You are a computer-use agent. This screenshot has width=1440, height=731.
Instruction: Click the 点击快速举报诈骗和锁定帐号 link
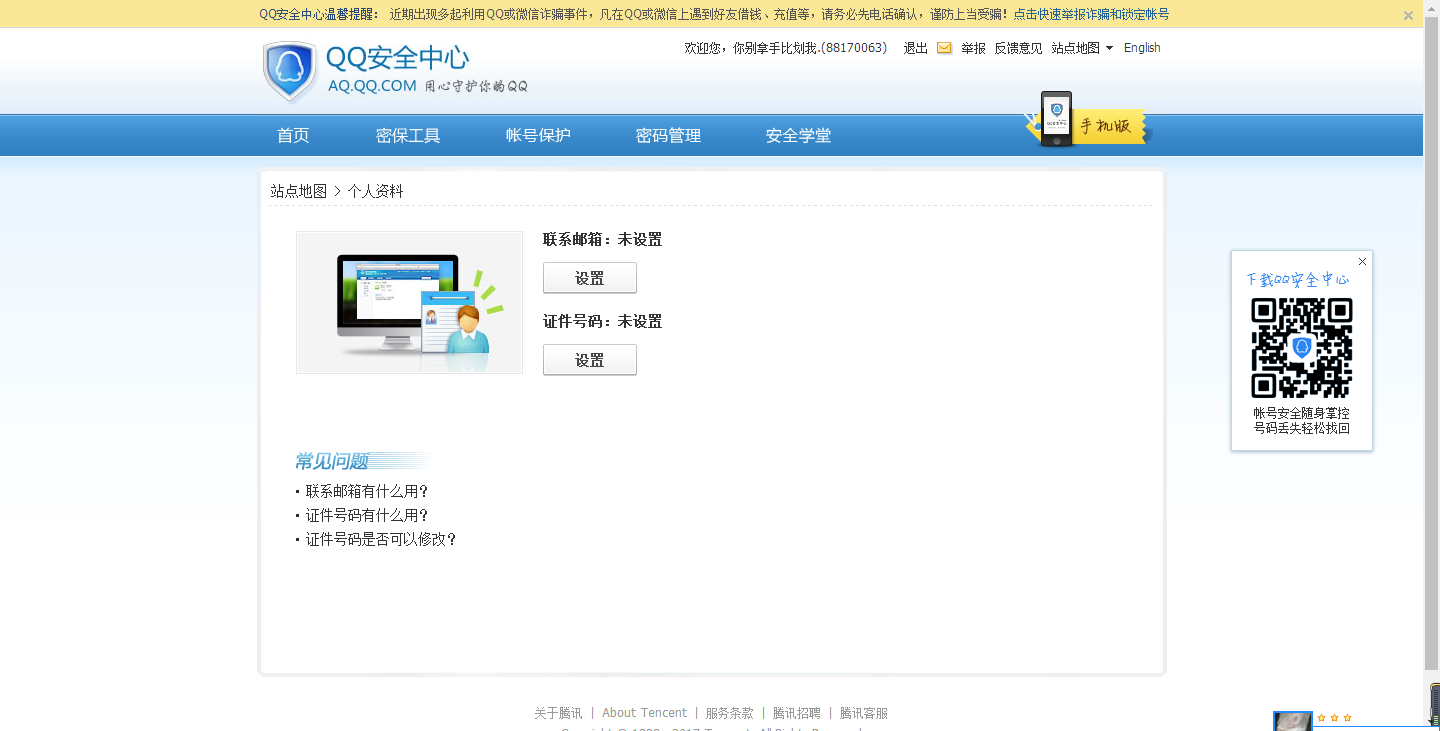pos(1091,14)
